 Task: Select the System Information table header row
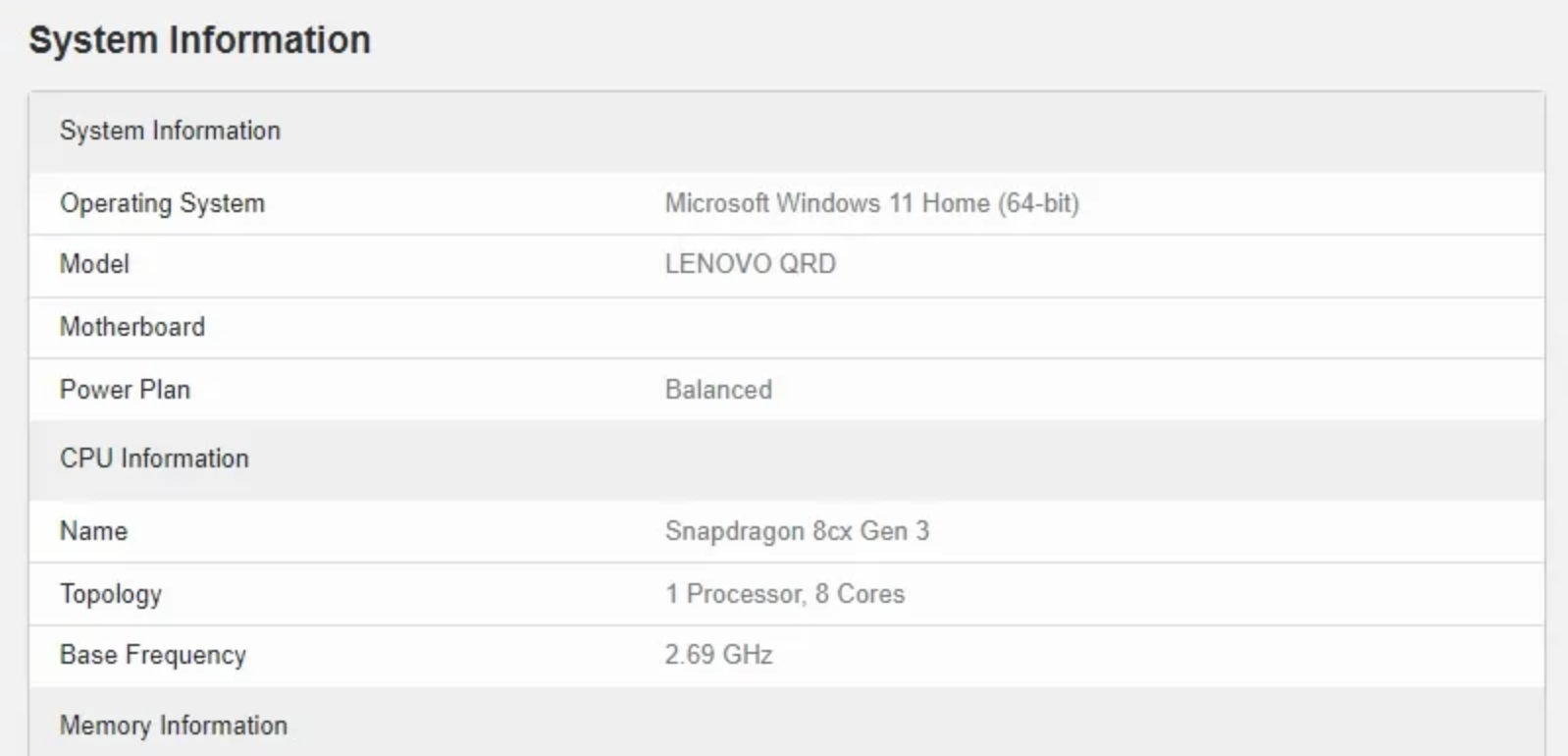787,132
